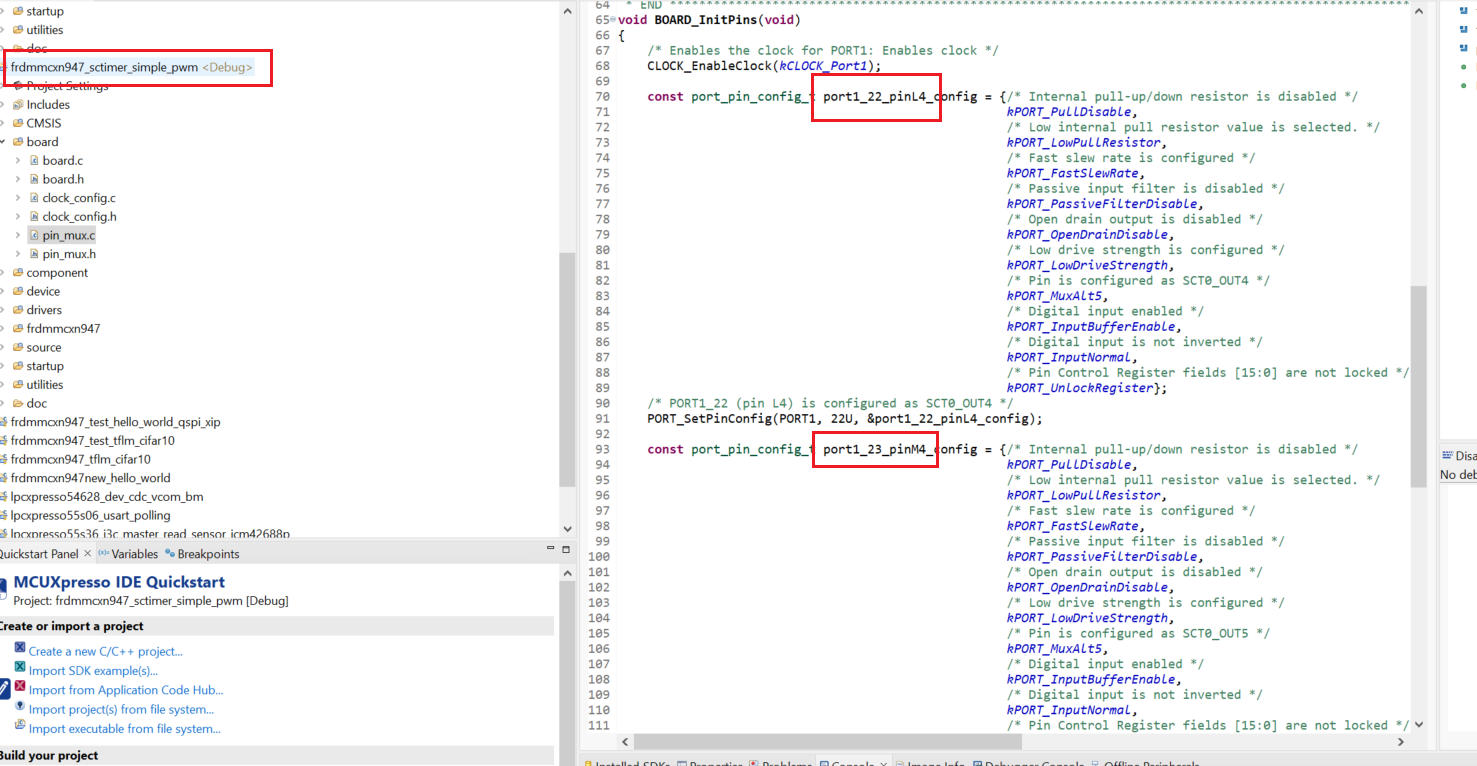Maximize the Quickstart Panel view
The image size is (1477, 766).
click(564, 547)
